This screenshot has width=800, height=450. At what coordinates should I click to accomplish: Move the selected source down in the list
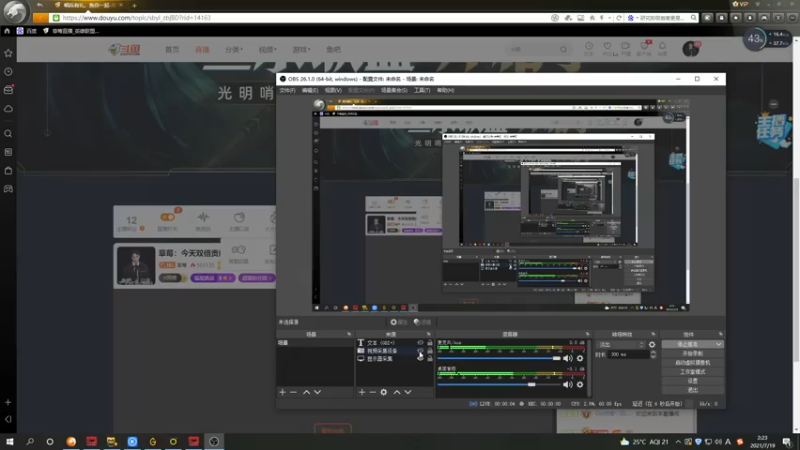click(x=408, y=392)
